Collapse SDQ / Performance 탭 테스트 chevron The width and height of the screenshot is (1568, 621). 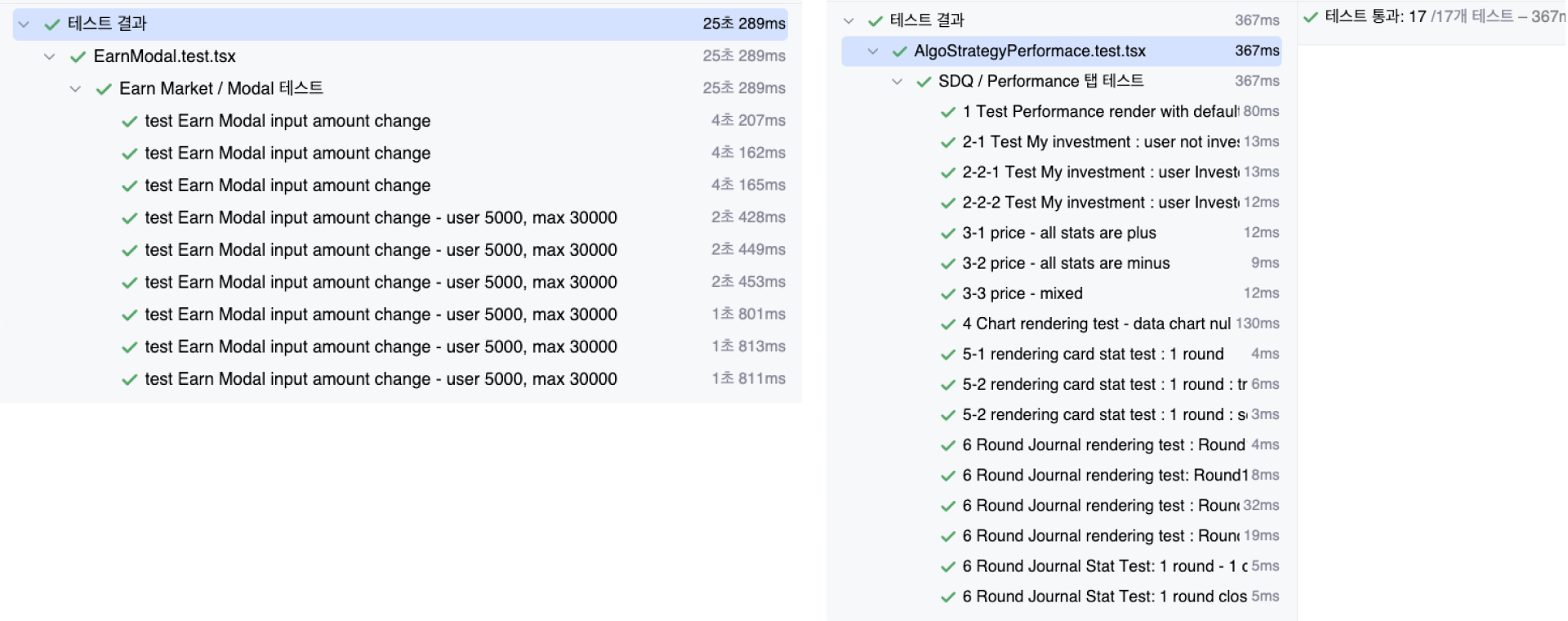(897, 82)
